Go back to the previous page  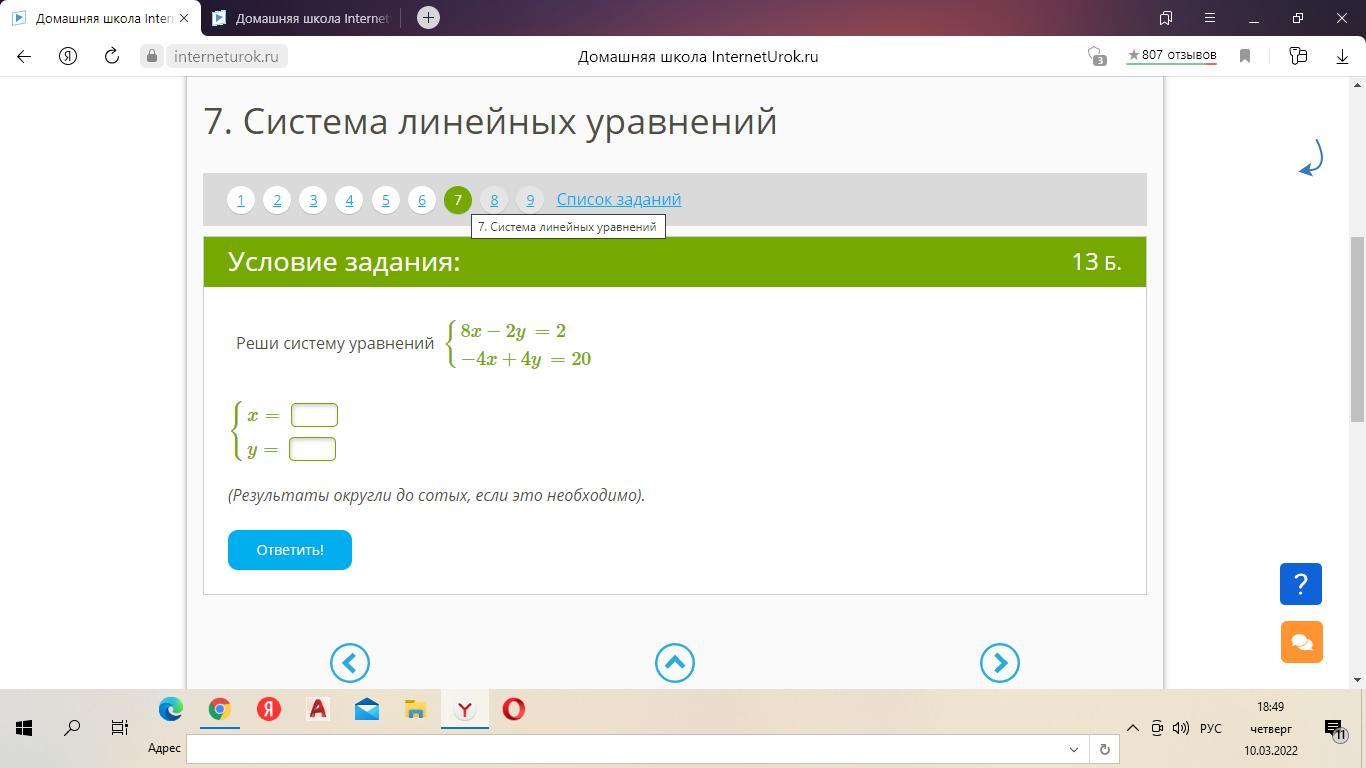click(24, 56)
